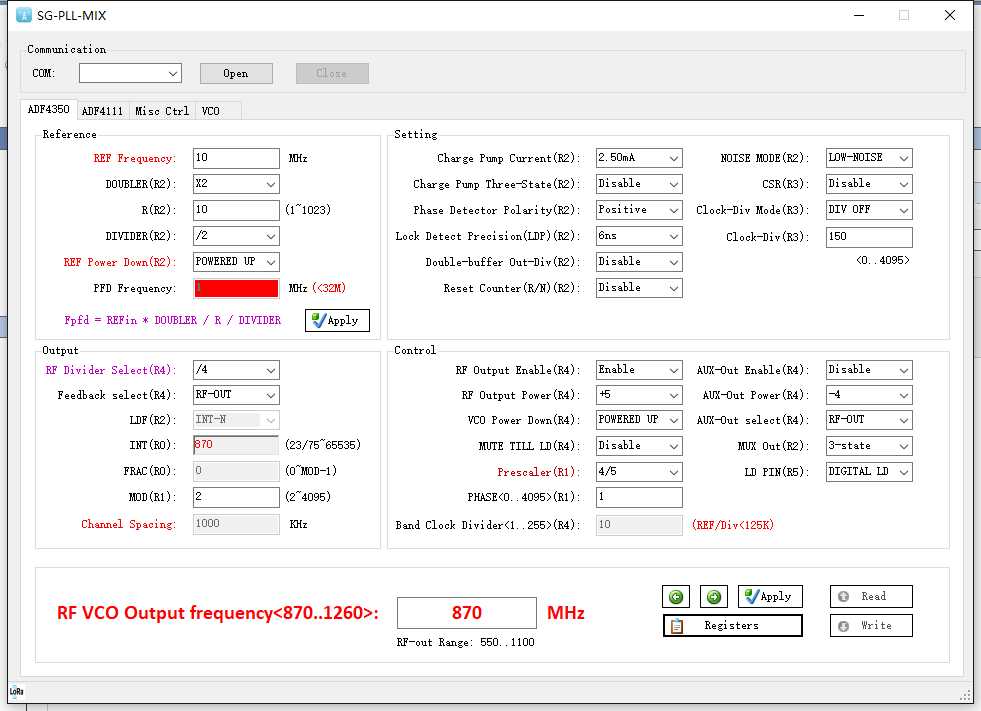
Task: Click the '(REF/Div<125K)' note
Action: [733, 525]
